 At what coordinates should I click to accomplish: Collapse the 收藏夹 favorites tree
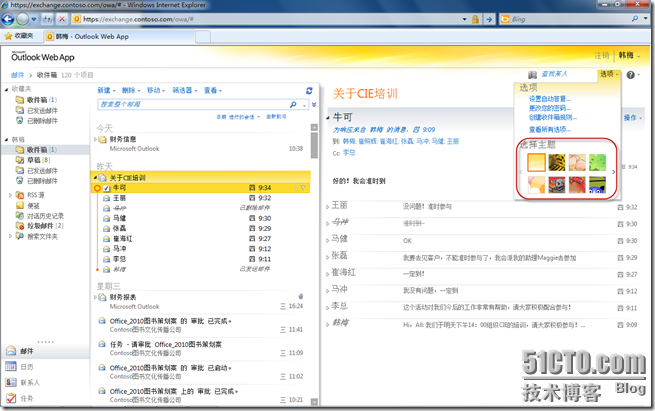click(6, 89)
